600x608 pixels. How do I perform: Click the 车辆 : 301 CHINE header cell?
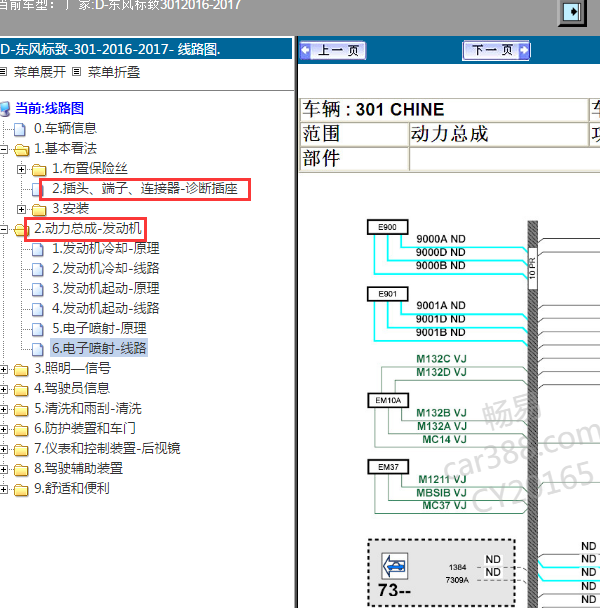click(x=444, y=110)
